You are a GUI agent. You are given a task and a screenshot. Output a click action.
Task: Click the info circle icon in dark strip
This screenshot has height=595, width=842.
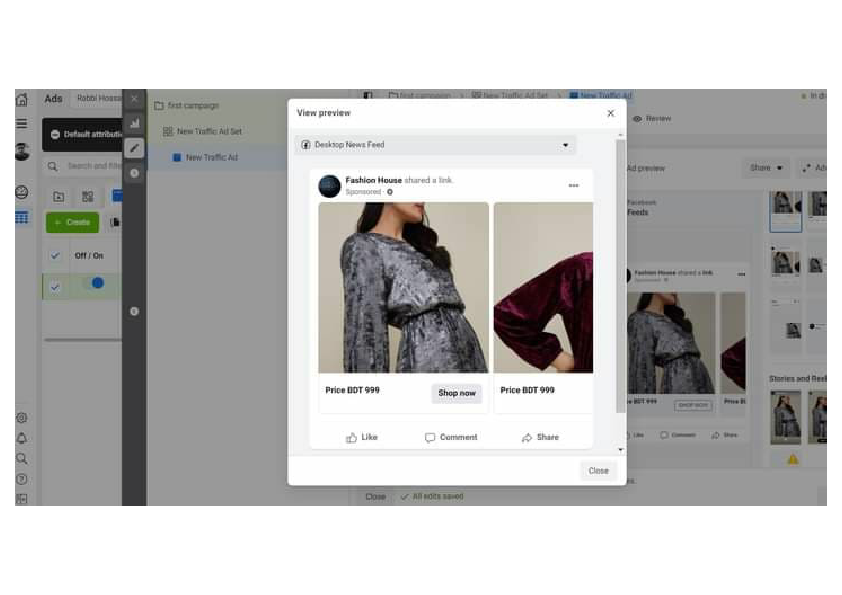pos(134,311)
